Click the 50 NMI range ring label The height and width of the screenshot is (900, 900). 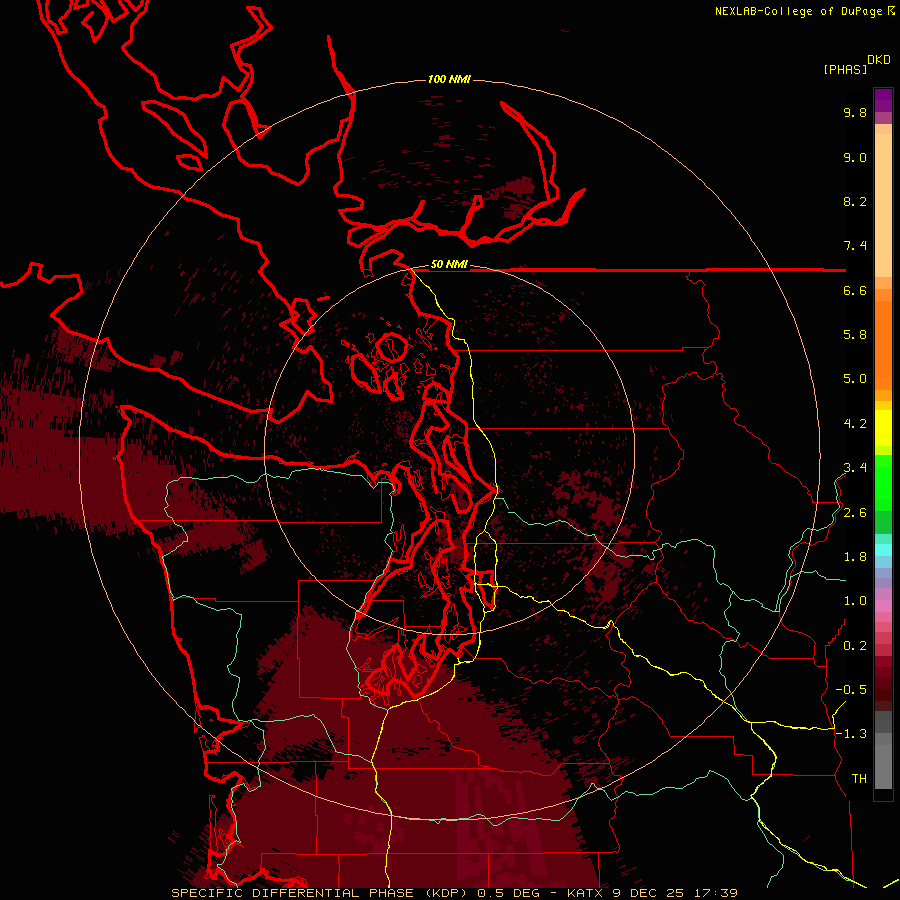[449, 265]
